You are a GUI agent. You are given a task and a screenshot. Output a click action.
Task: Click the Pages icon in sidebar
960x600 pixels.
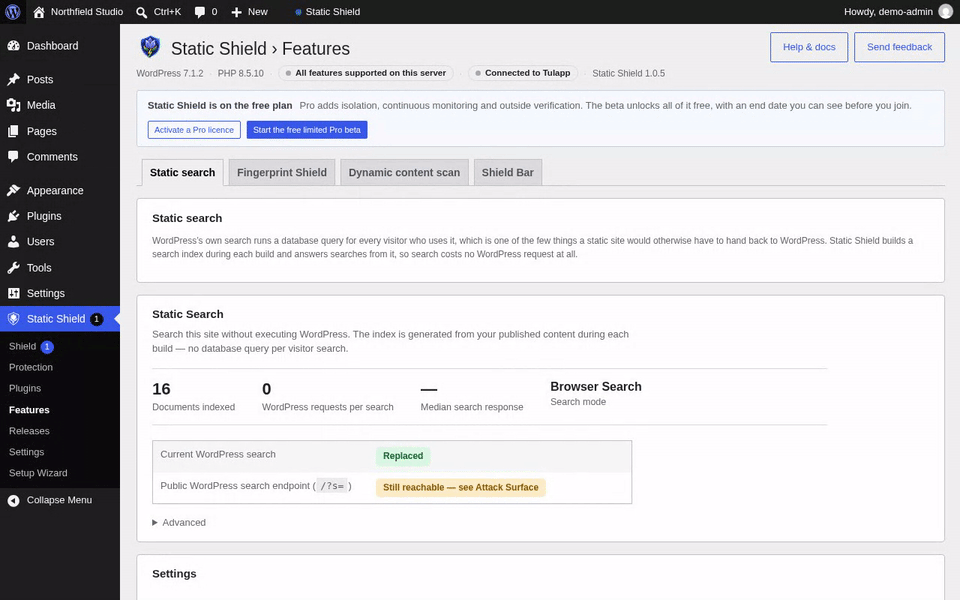[13, 131]
